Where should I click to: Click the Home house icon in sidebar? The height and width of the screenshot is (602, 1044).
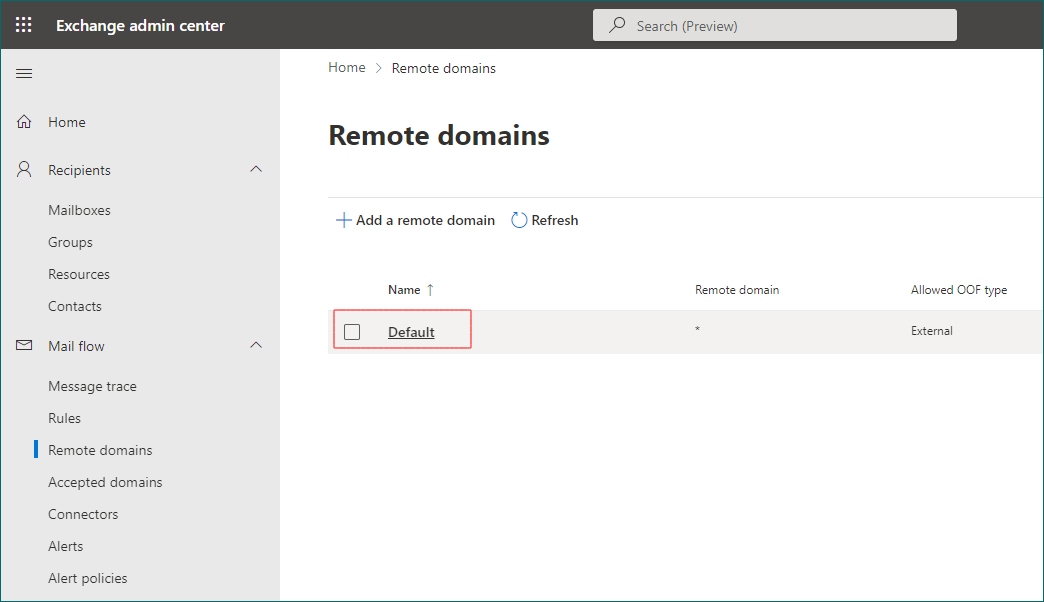pyautogui.click(x=24, y=122)
